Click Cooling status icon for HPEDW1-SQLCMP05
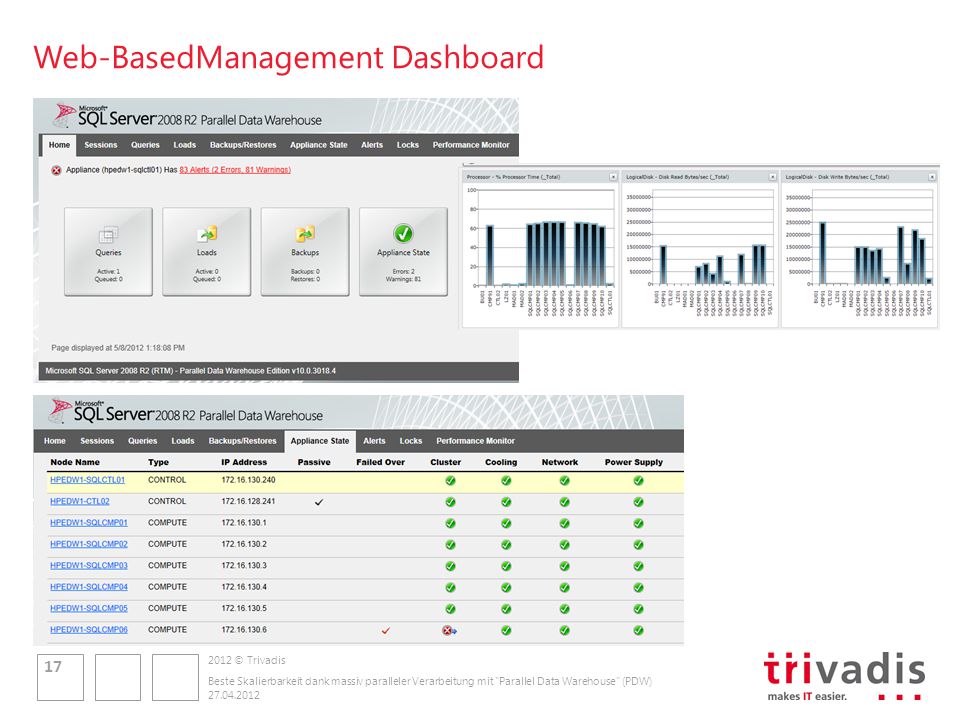 click(506, 609)
